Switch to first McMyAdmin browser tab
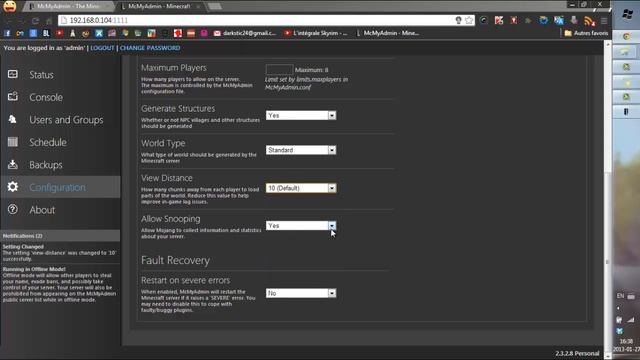Viewport: 640px width, 360px height. pos(68,6)
